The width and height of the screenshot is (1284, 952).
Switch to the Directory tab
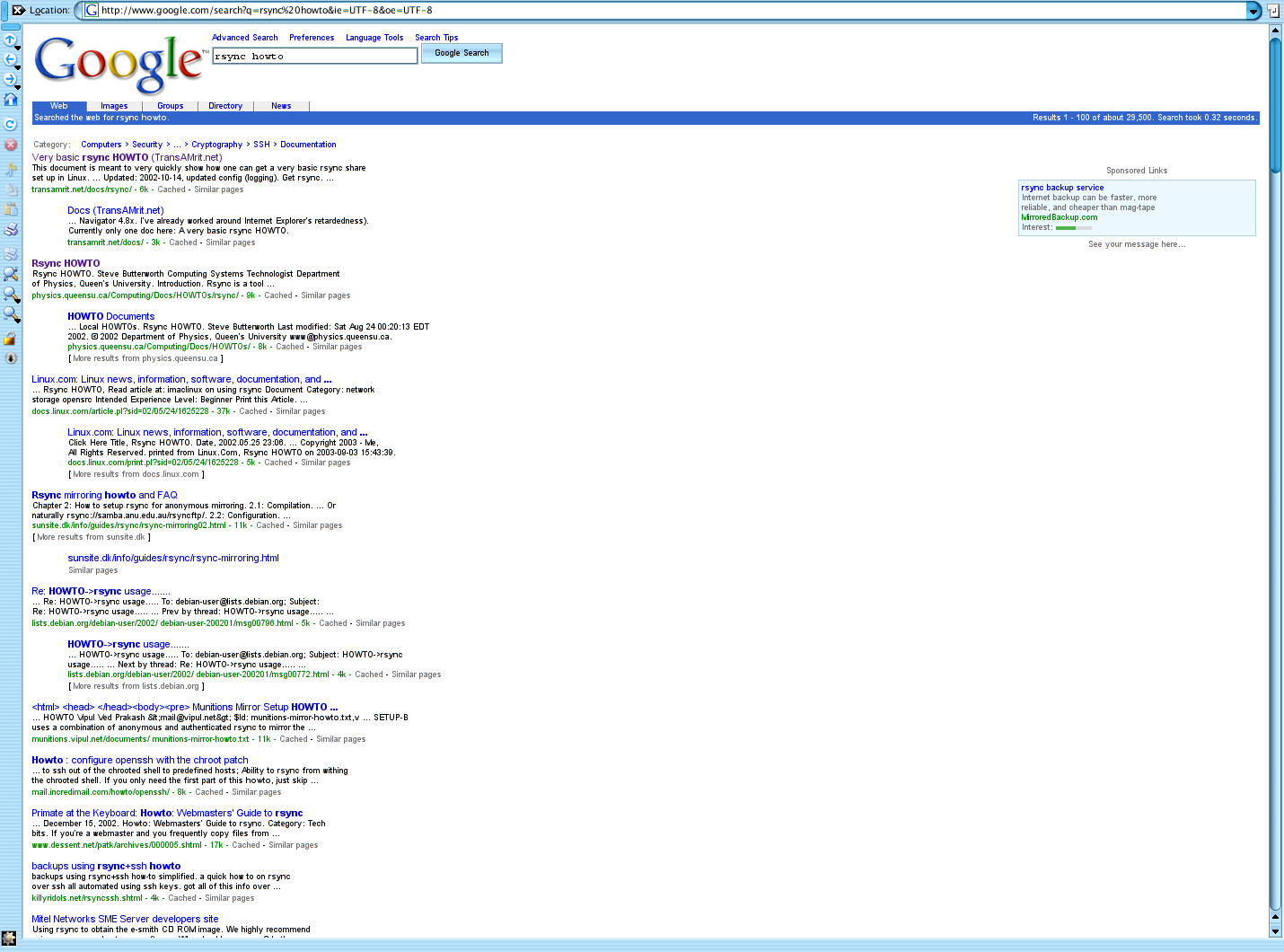(x=225, y=106)
